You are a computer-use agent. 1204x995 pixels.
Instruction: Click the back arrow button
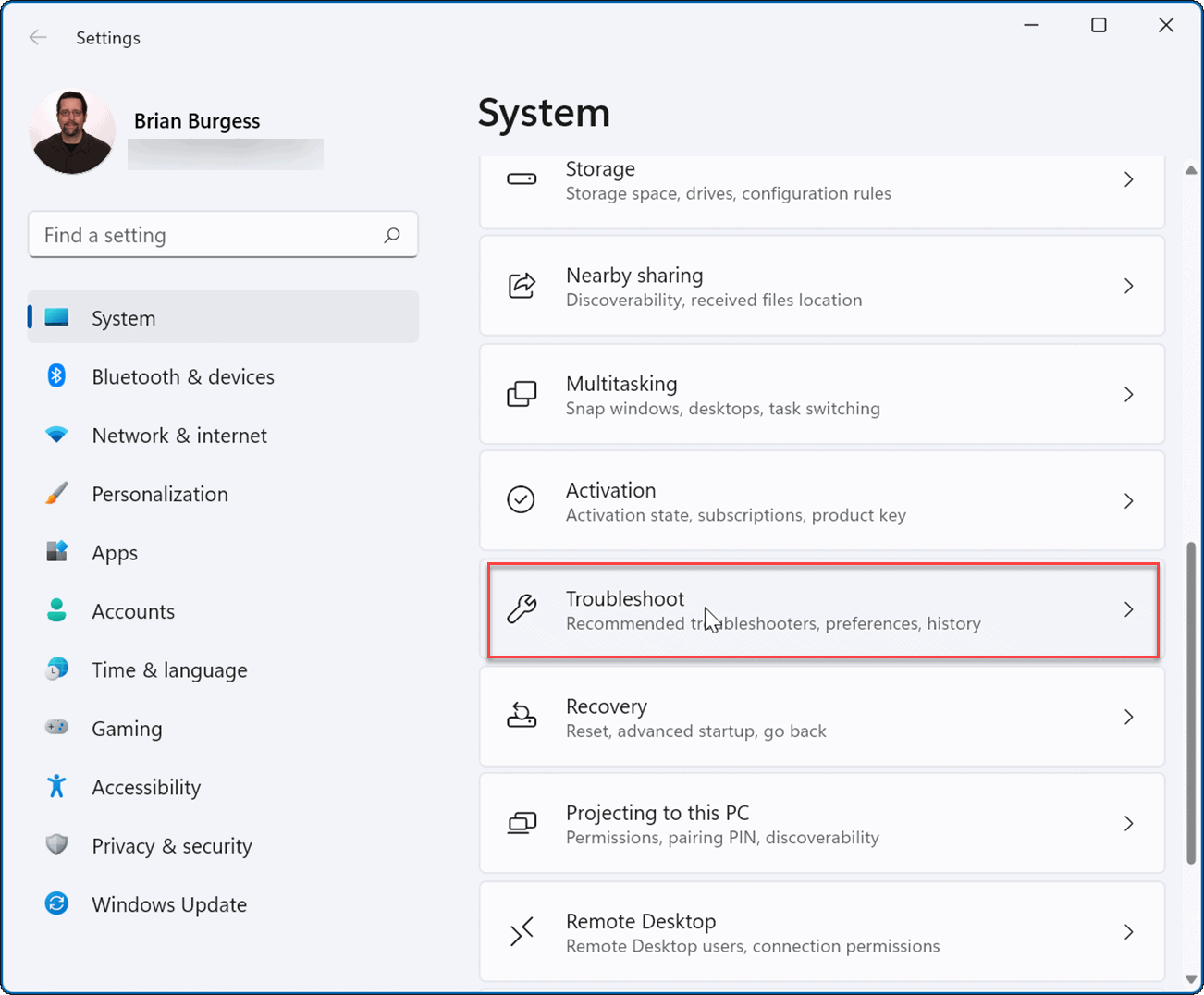[x=37, y=37]
